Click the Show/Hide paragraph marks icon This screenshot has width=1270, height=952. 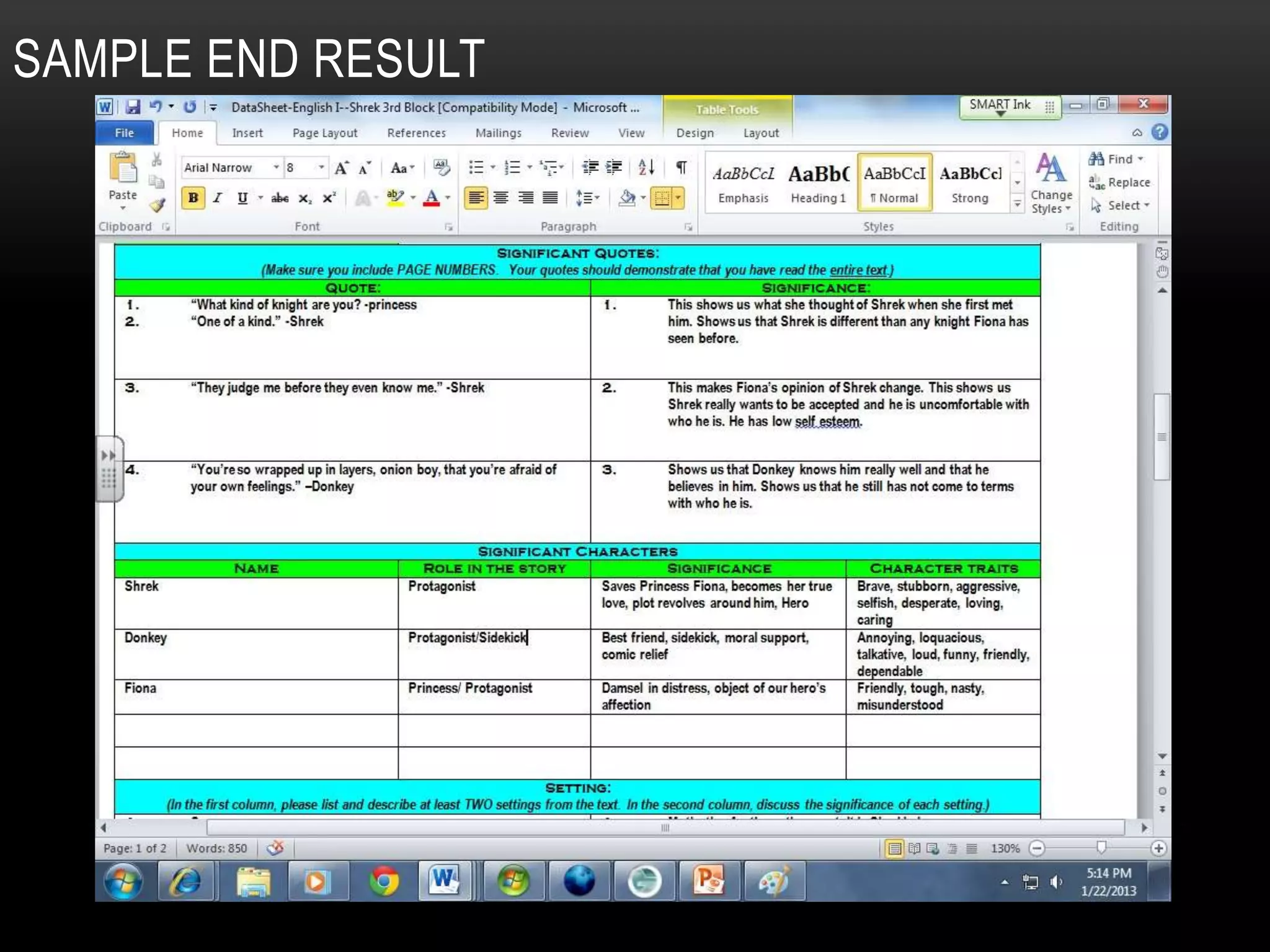(681, 167)
